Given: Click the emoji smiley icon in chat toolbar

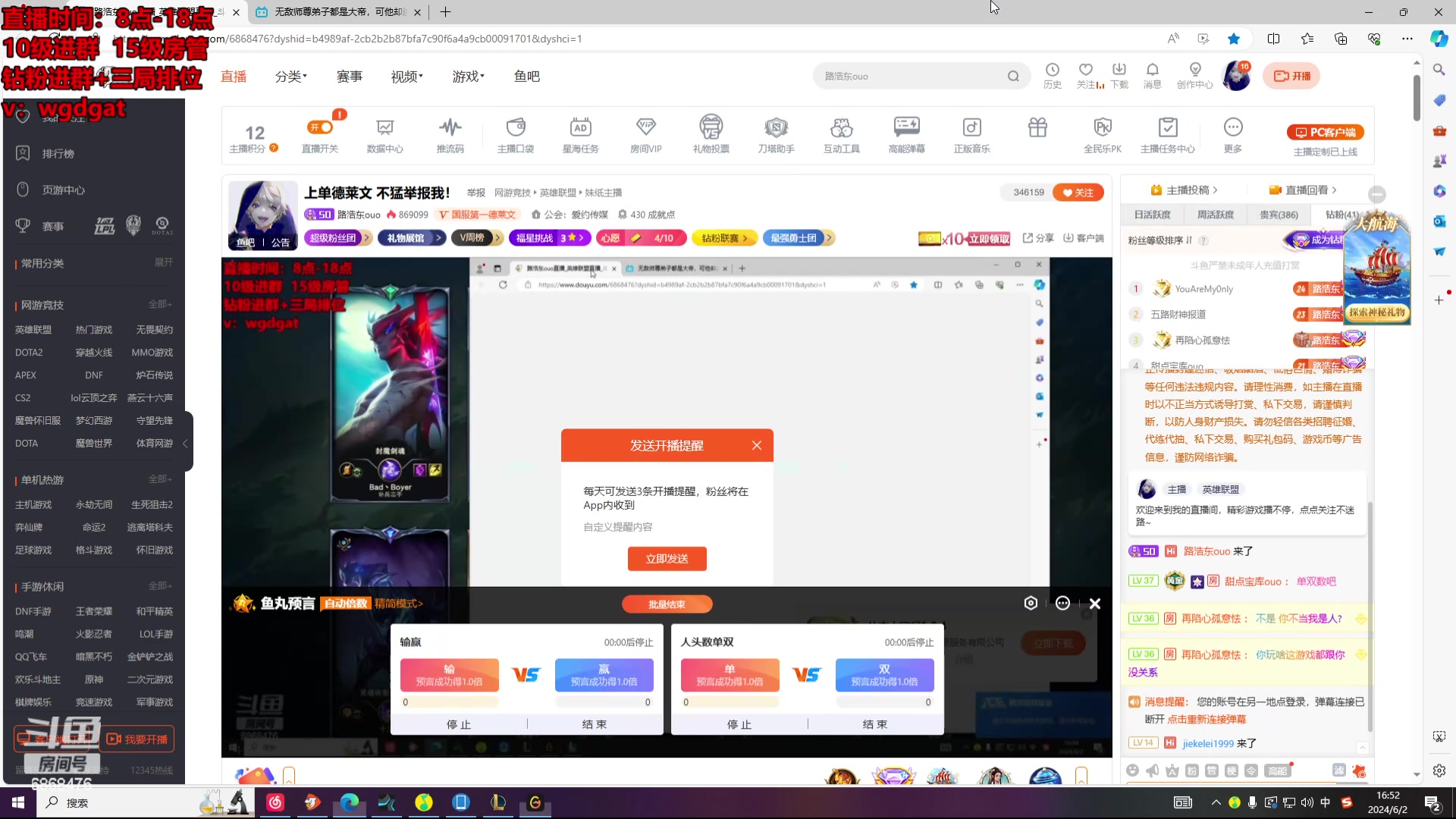Looking at the screenshot, I should click(x=1132, y=770).
